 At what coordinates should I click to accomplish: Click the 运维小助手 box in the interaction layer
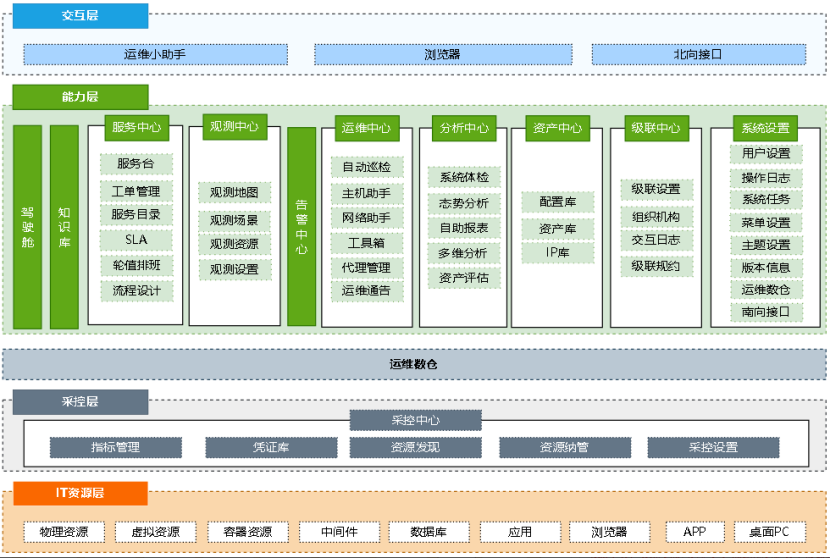coord(155,54)
